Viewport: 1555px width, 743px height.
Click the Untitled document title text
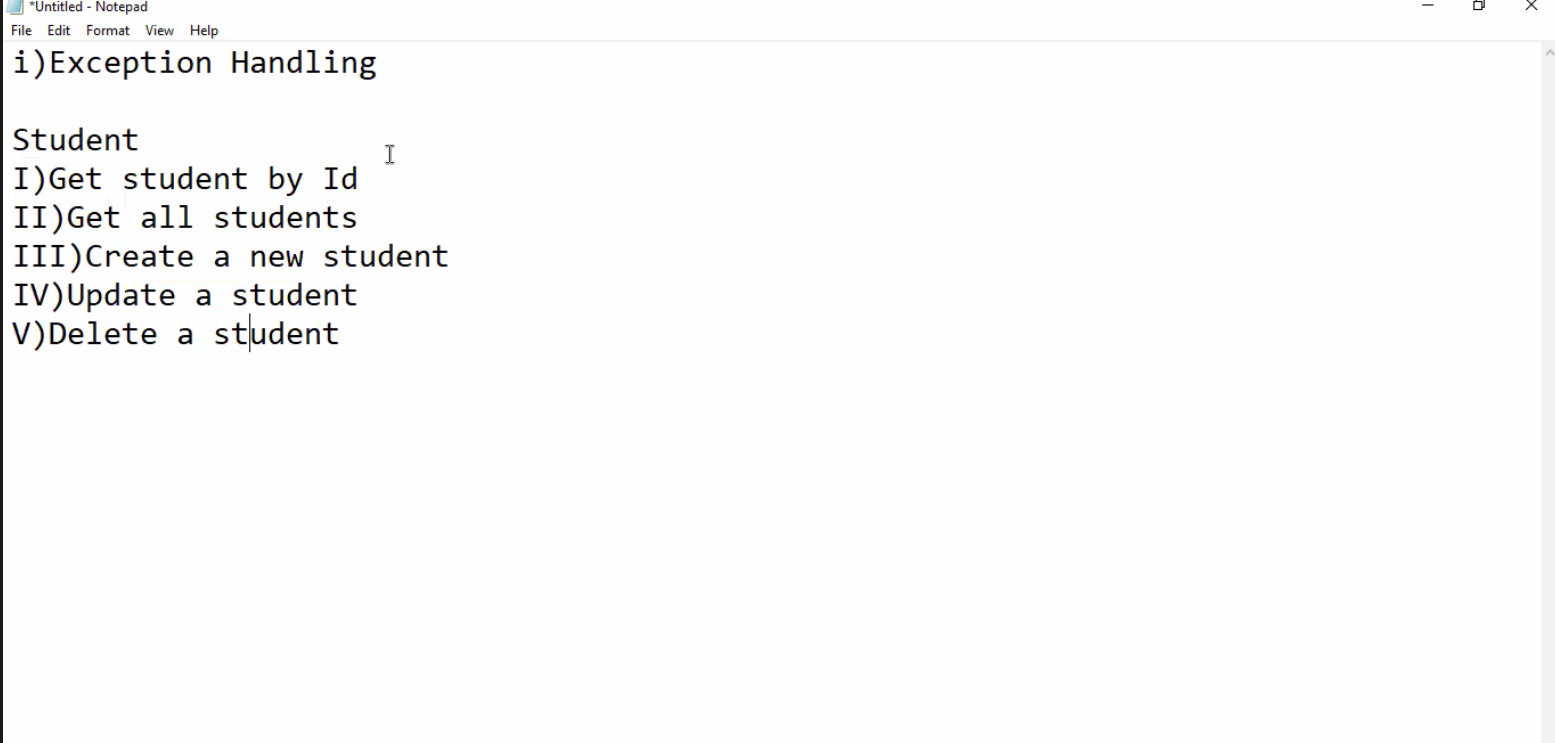coord(88,6)
